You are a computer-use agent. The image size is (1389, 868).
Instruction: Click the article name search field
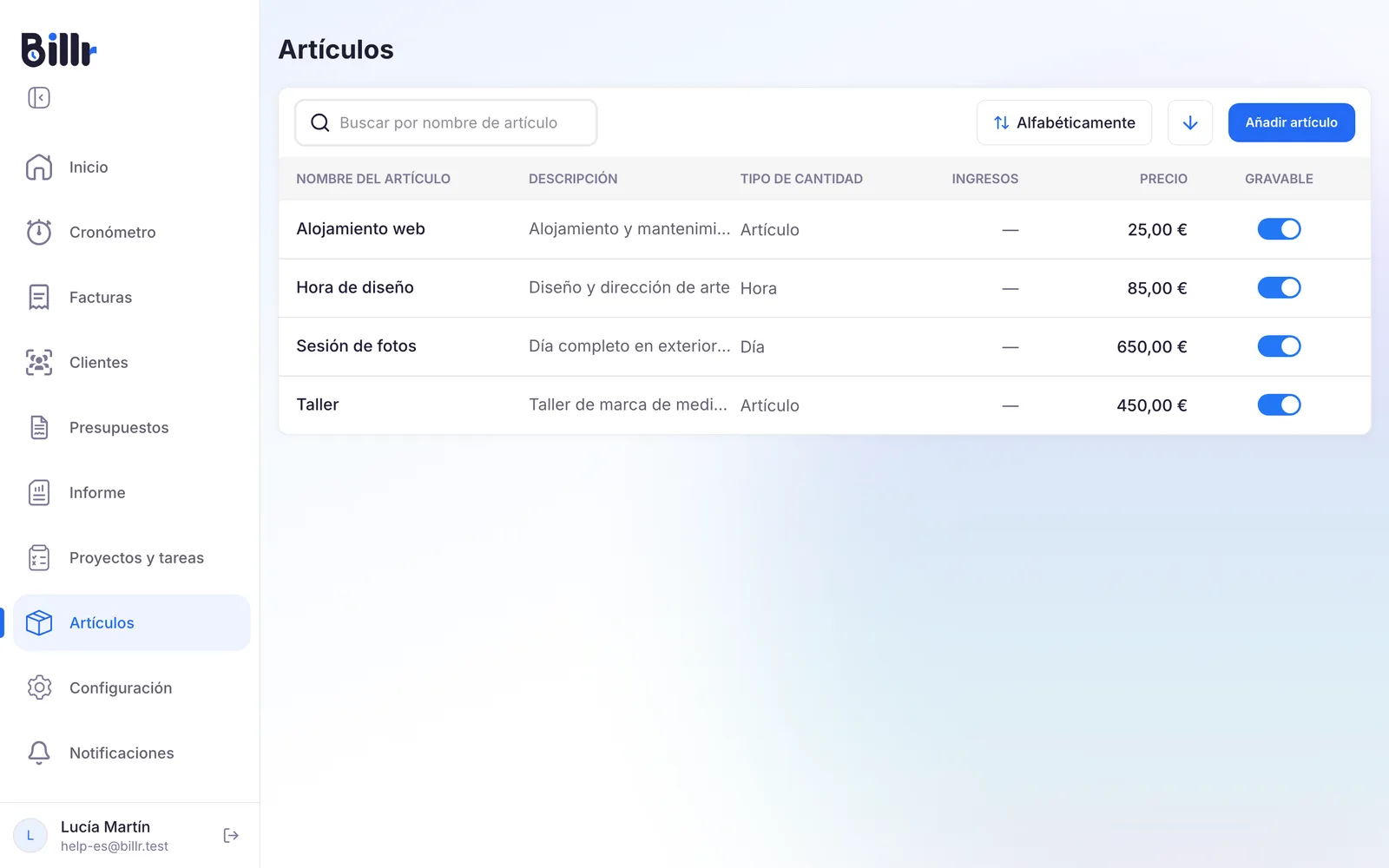tap(446, 122)
